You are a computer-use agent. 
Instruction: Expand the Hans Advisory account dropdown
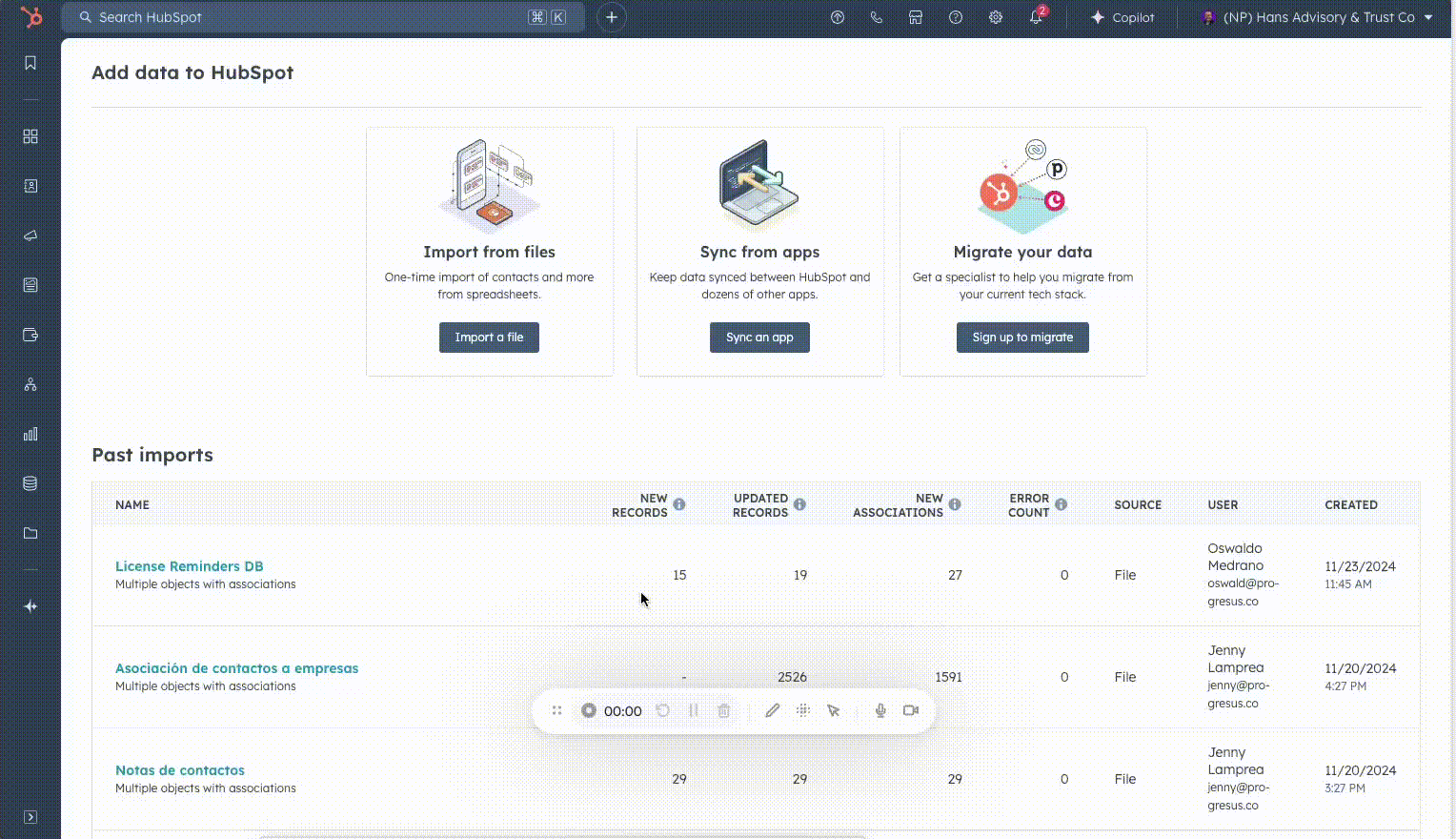coord(1318,17)
